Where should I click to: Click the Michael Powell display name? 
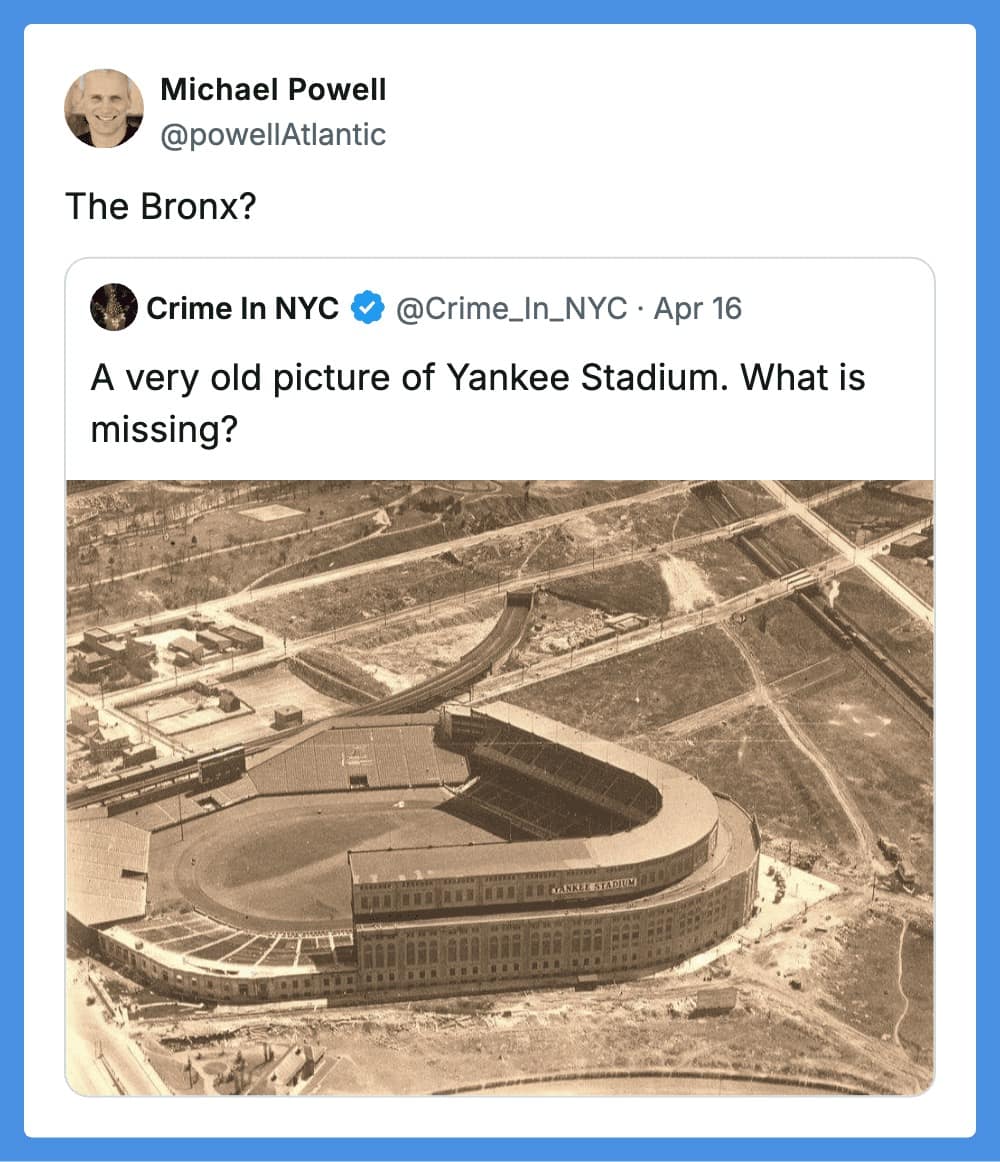(272, 89)
